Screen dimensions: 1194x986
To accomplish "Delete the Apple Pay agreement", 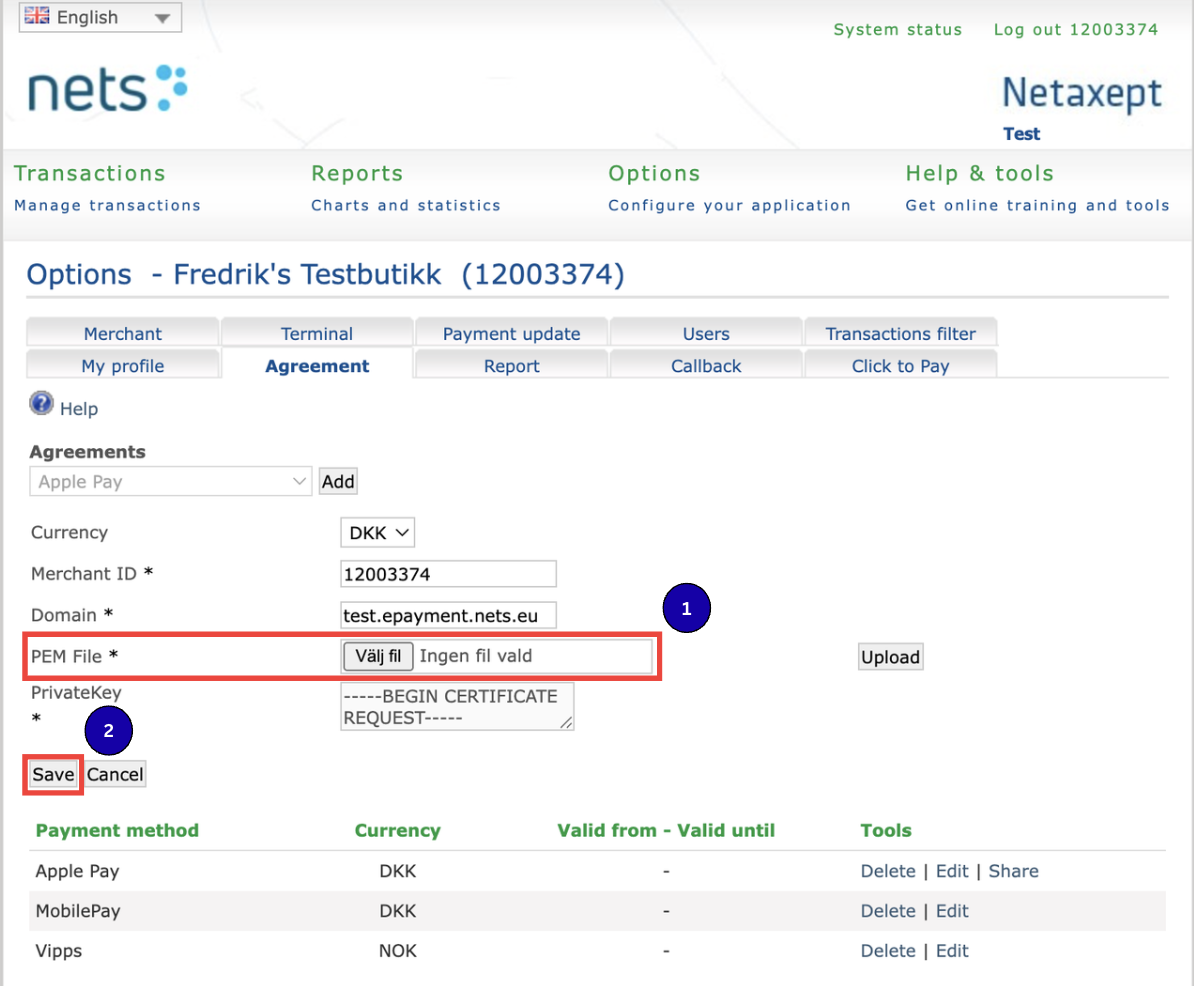I will (x=888, y=871).
